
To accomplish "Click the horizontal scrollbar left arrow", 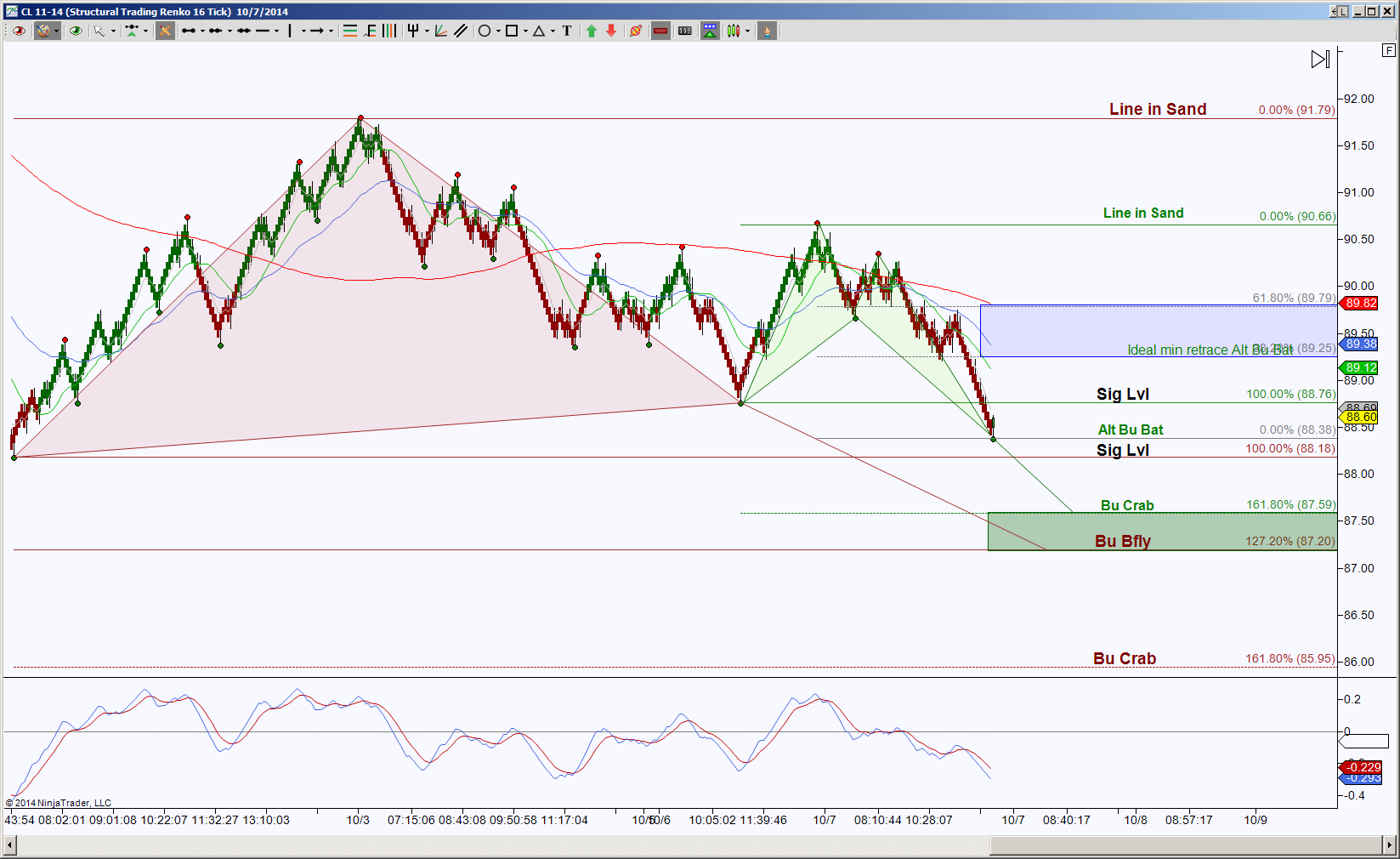I will (10, 845).
